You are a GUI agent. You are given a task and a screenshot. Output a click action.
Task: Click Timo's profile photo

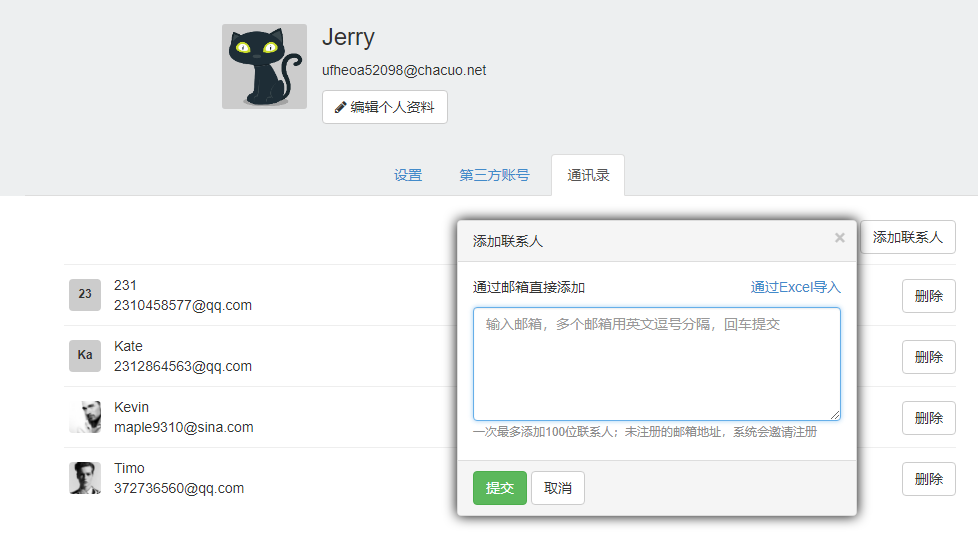(x=85, y=478)
